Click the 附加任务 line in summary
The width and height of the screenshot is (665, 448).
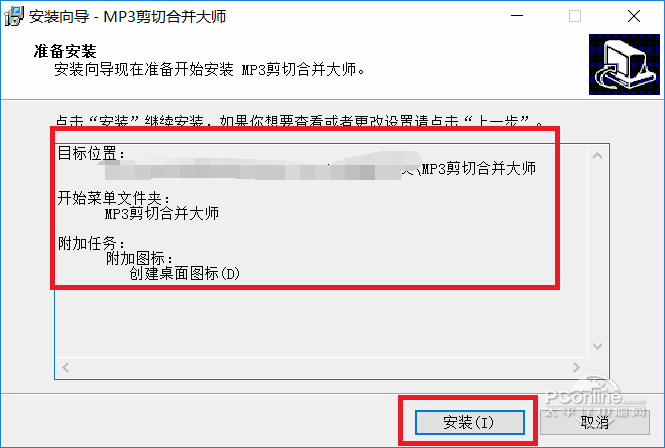point(91,243)
